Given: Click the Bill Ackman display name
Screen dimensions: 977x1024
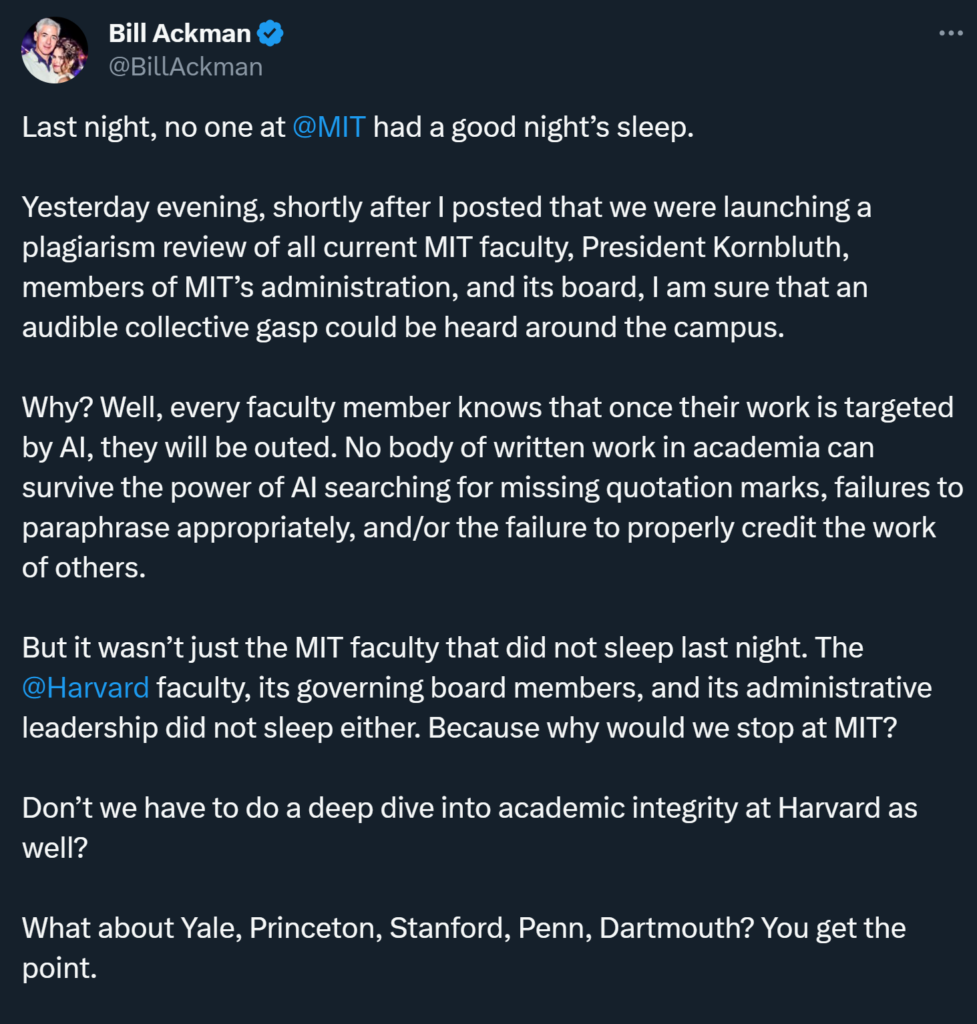Looking at the screenshot, I should coord(180,34).
